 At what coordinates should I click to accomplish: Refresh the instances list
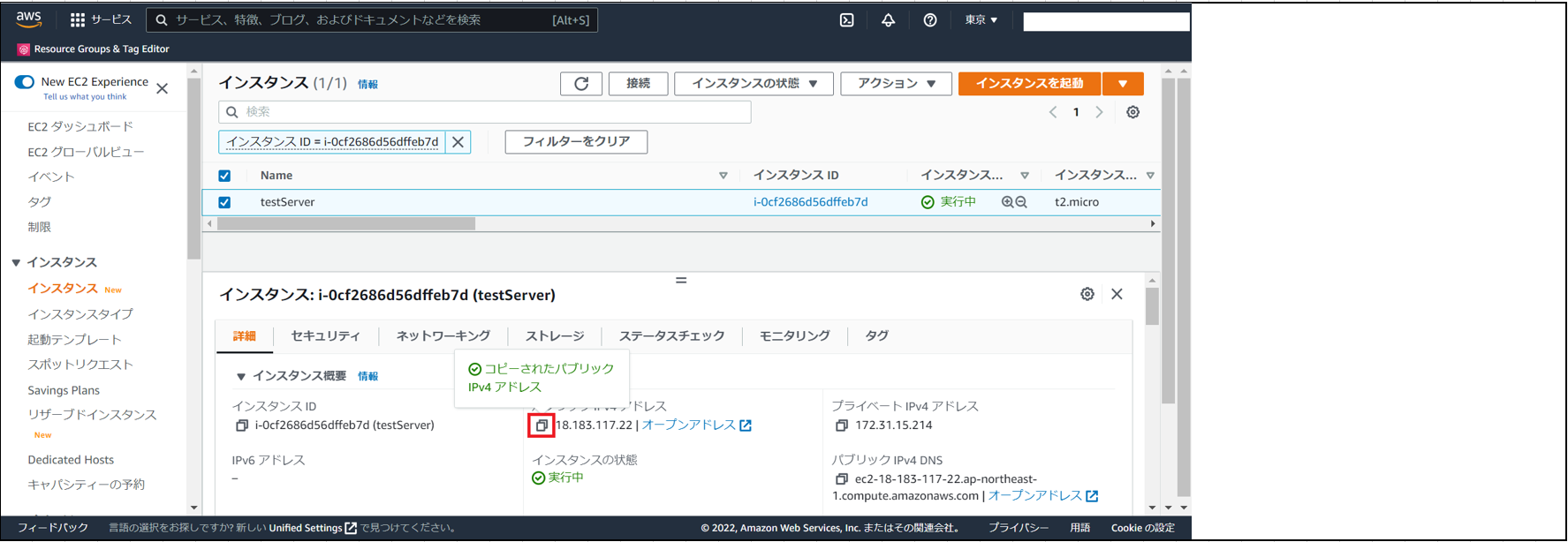tap(581, 84)
